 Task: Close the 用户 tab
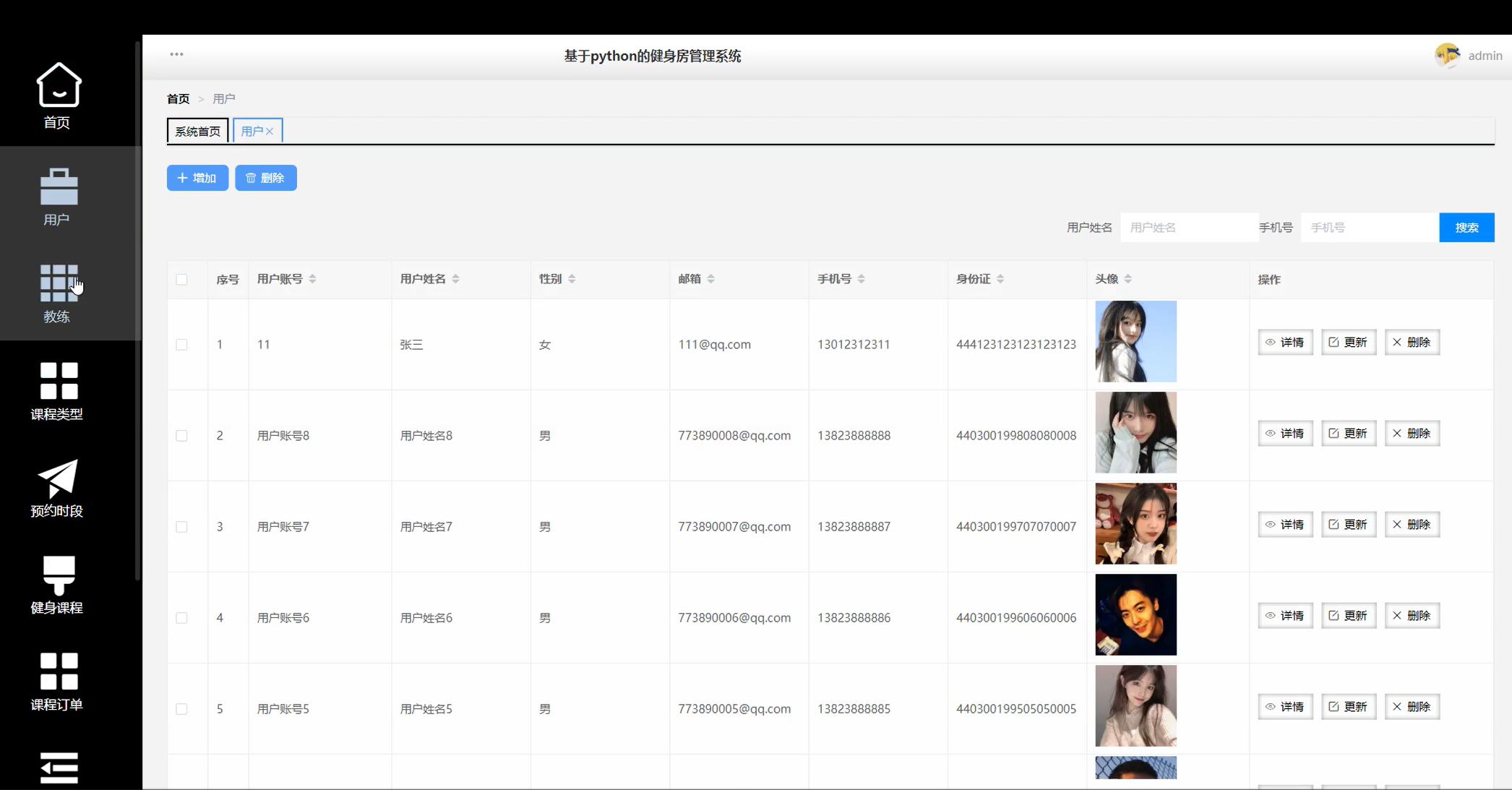pyautogui.click(x=270, y=132)
